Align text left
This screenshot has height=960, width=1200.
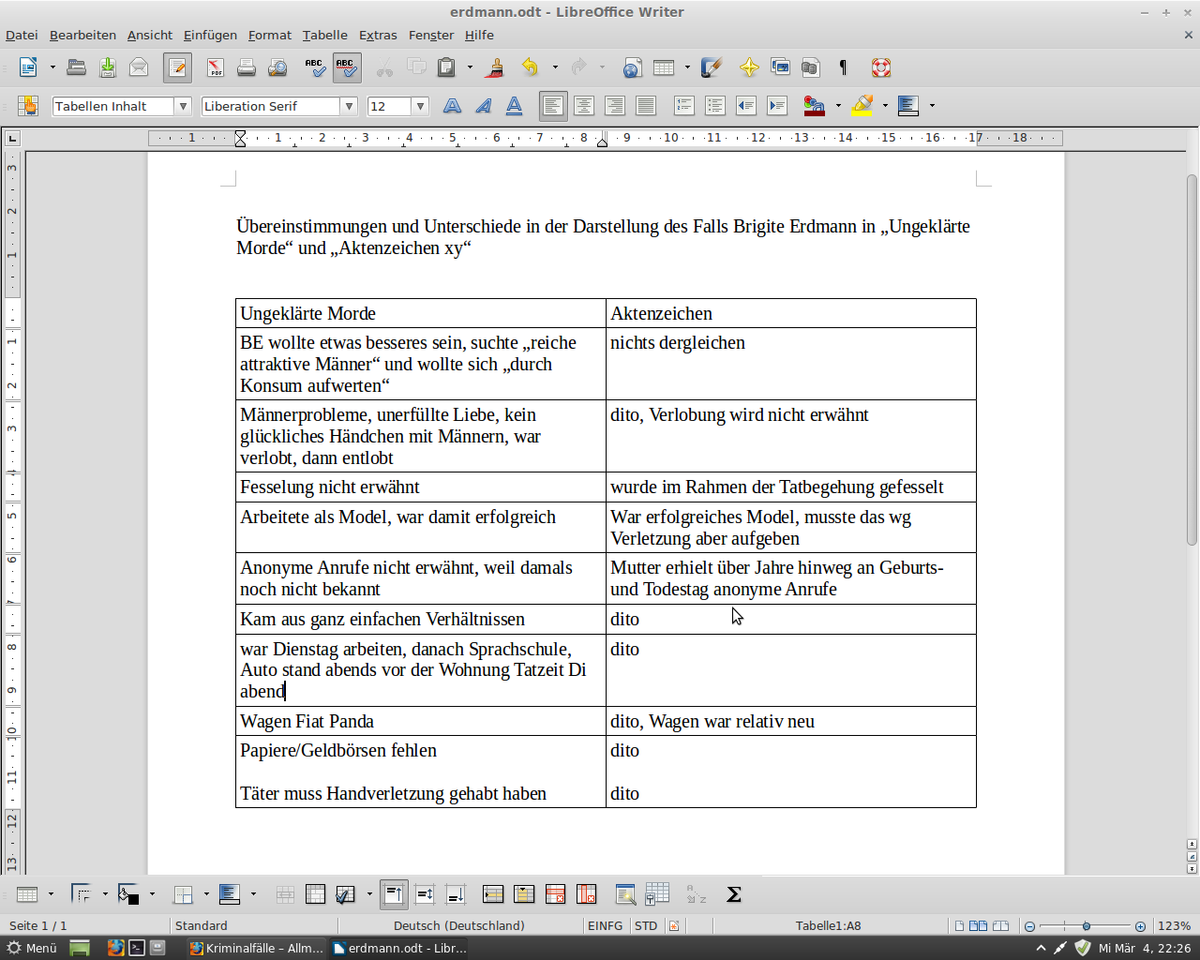tap(553, 106)
